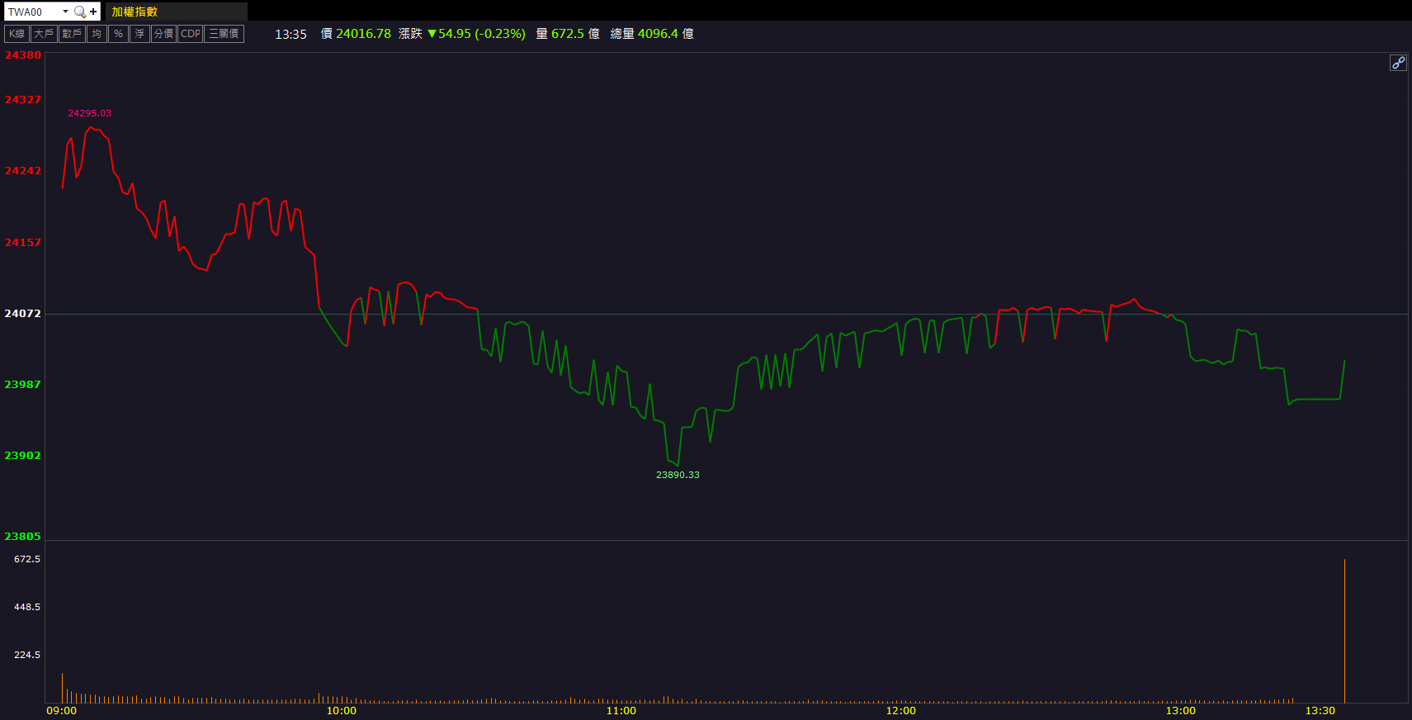The image size is (1412, 720).
Task: Click the 448.5 volume axis label
Action: (x=27, y=607)
